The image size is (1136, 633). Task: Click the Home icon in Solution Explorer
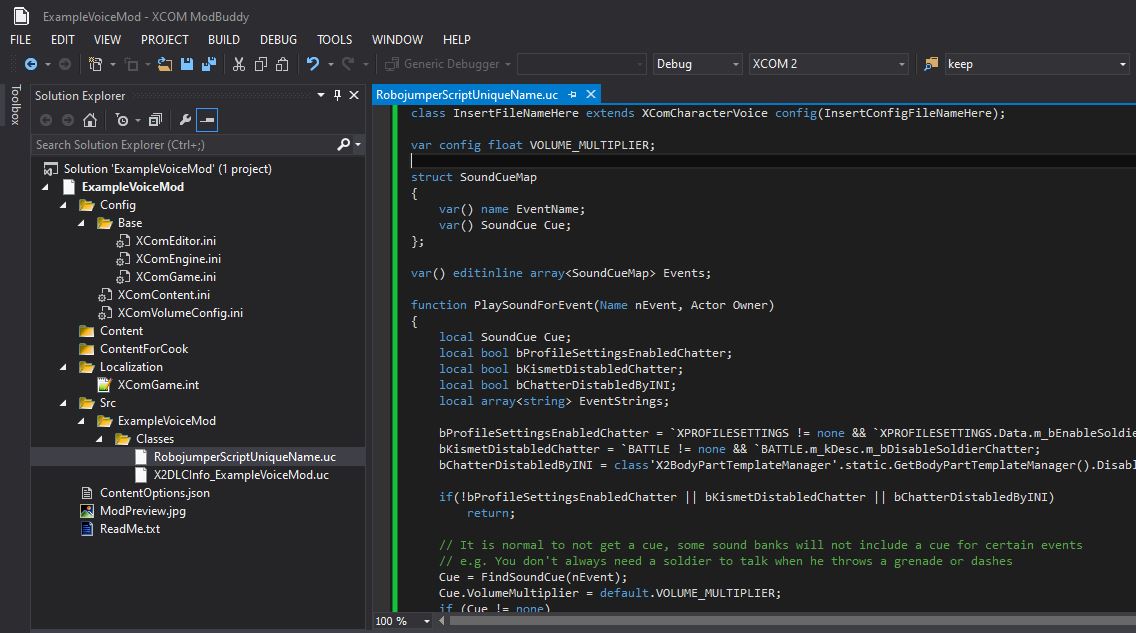point(90,120)
